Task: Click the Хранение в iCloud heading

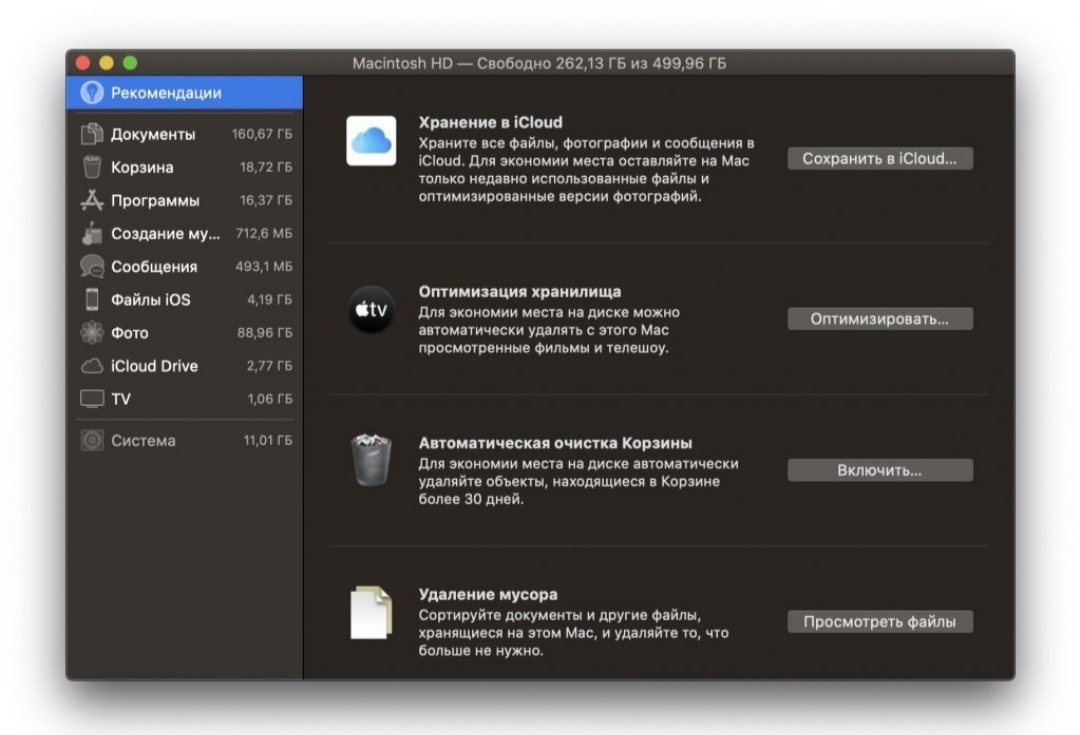Action: tap(490, 122)
